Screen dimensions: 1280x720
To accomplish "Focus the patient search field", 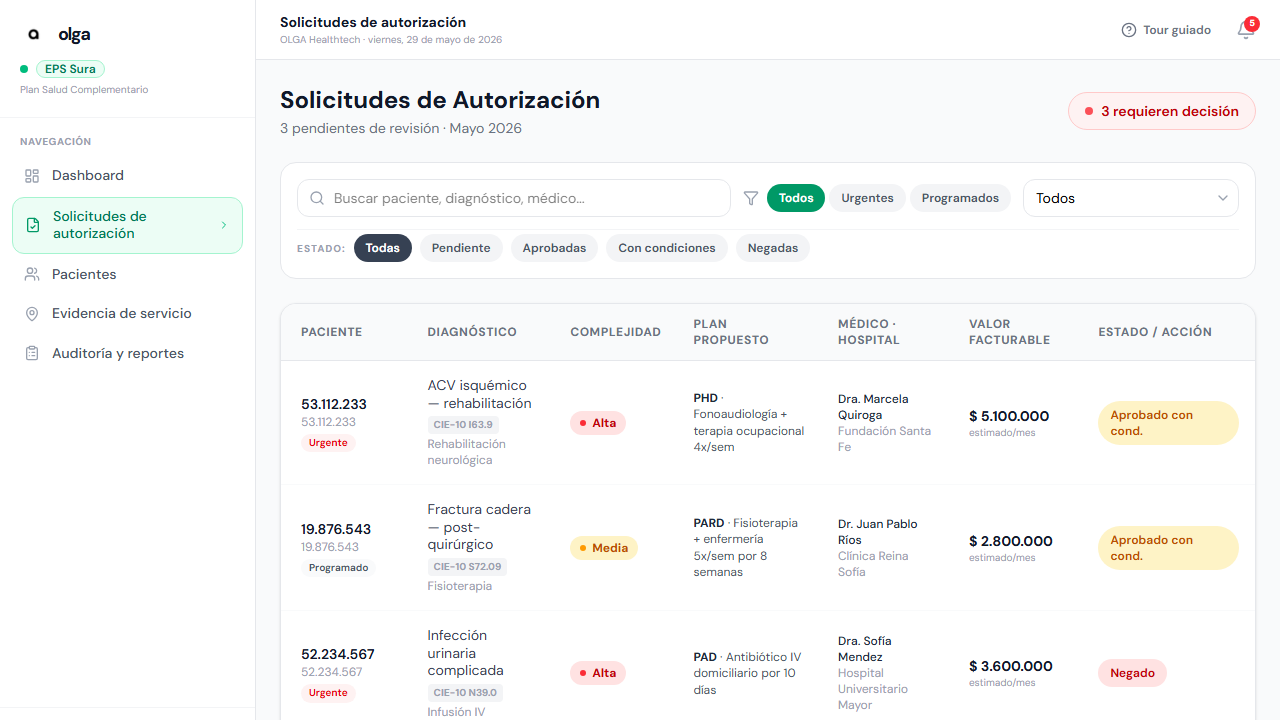I will [x=514, y=198].
